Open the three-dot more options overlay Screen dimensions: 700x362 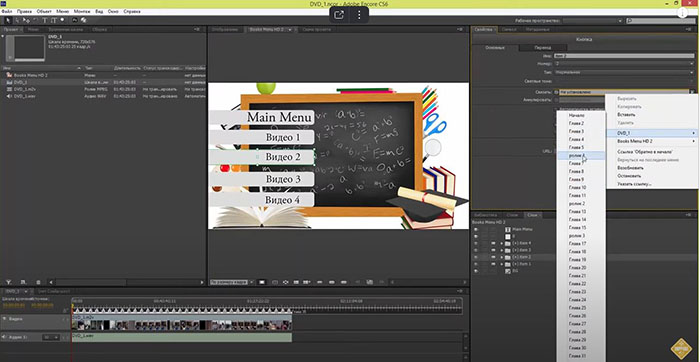(x=359, y=15)
